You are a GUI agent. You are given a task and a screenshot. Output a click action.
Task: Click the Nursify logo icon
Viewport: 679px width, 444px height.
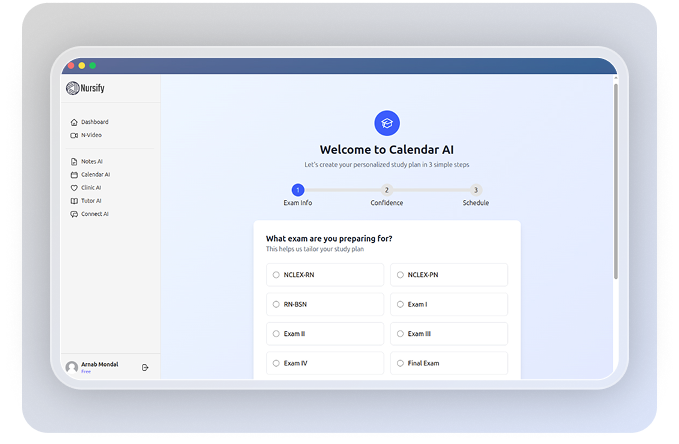click(x=72, y=88)
